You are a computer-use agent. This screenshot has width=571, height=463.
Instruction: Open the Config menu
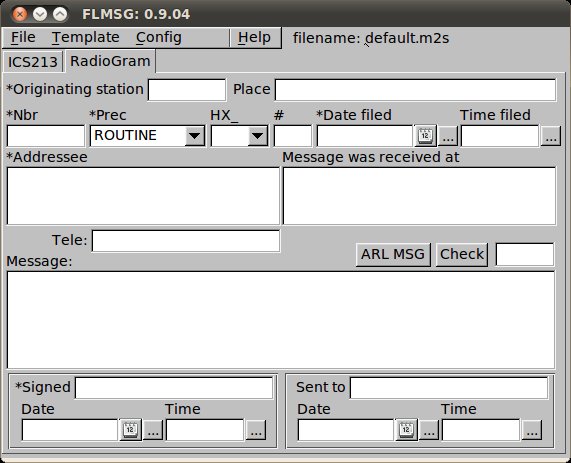pyautogui.click(x=159, y=38)
